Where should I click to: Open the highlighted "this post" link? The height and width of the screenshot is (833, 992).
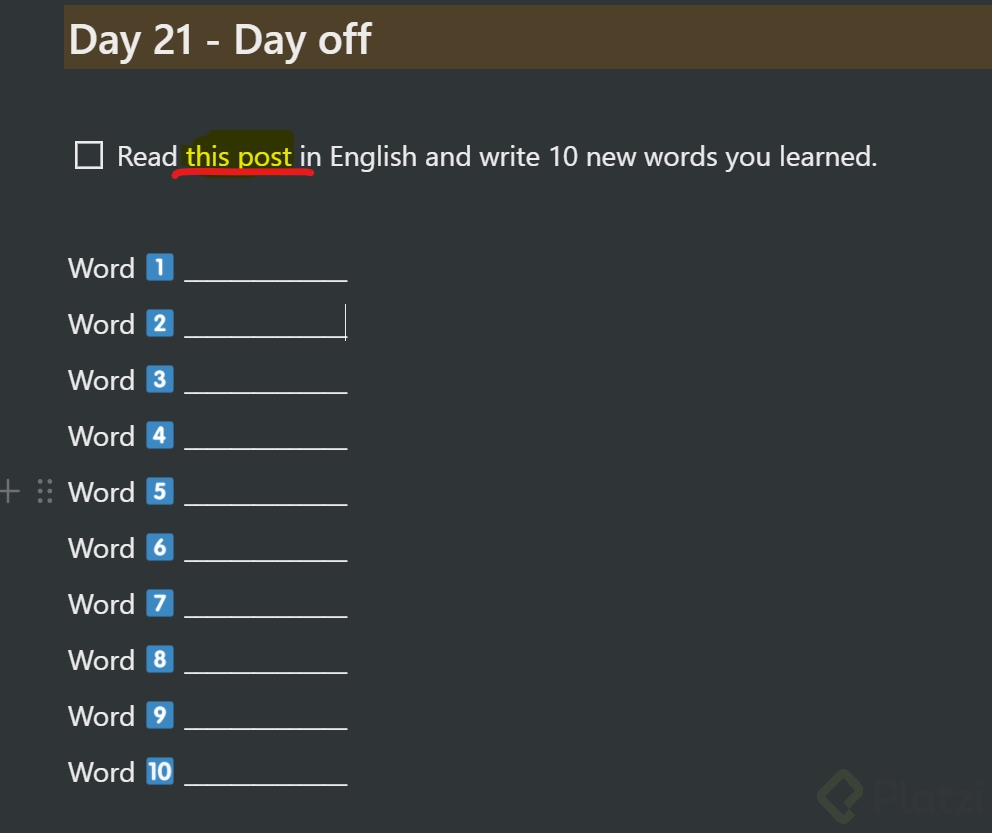pyautogui.click(x=239, y=156)
